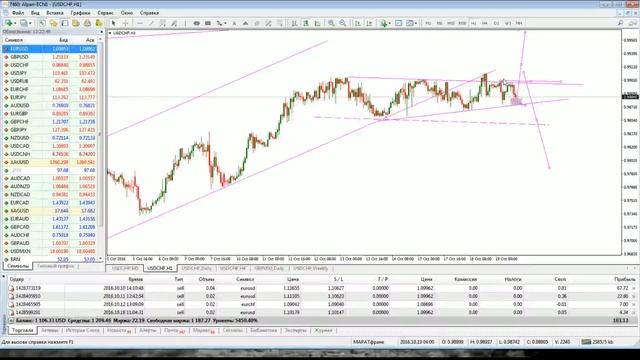Click the New Chart toolbar icon
This screenshot has height=360, width=640.
[9, 23]
